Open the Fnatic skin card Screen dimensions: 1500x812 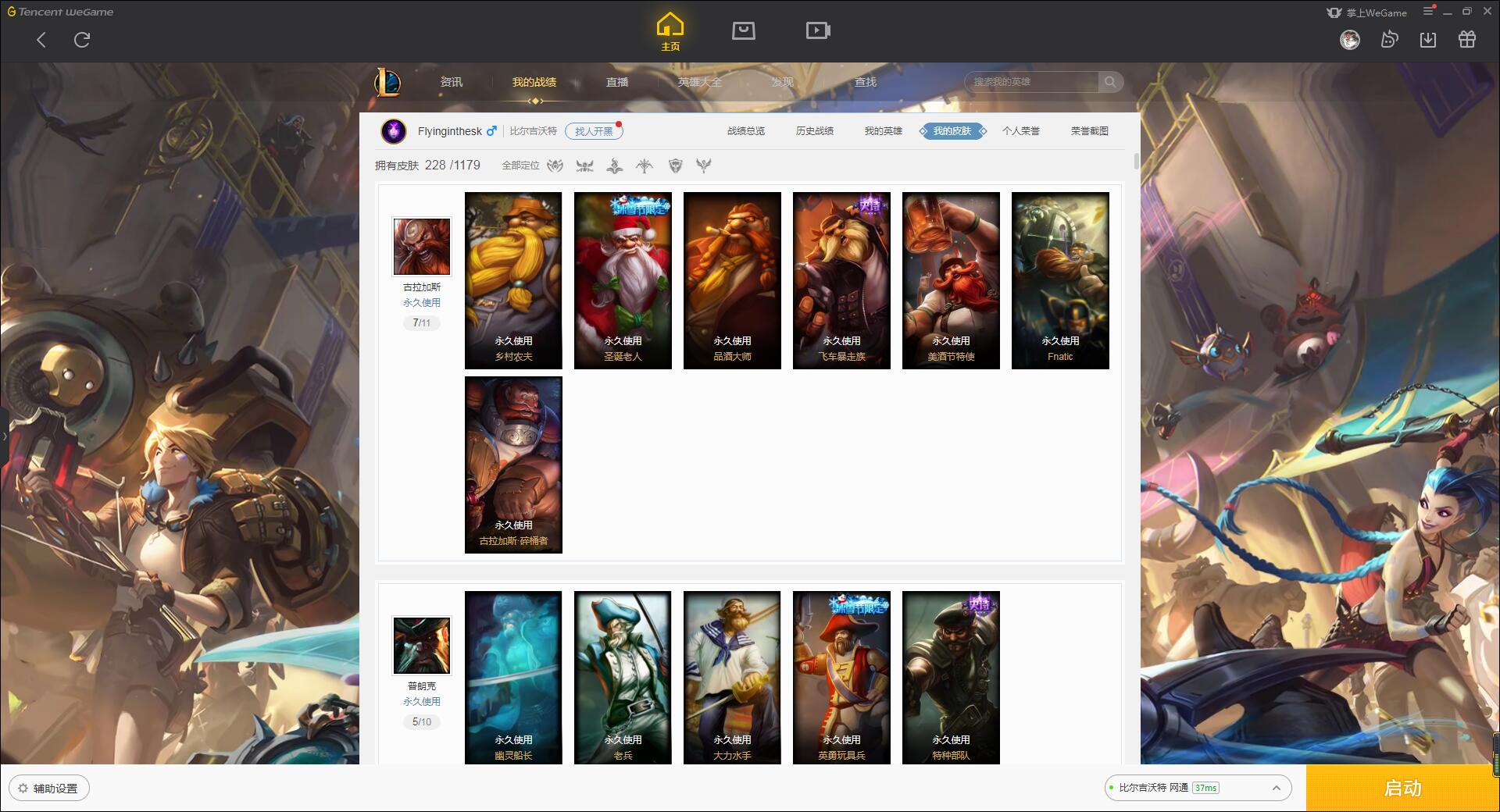[1060, 280]
